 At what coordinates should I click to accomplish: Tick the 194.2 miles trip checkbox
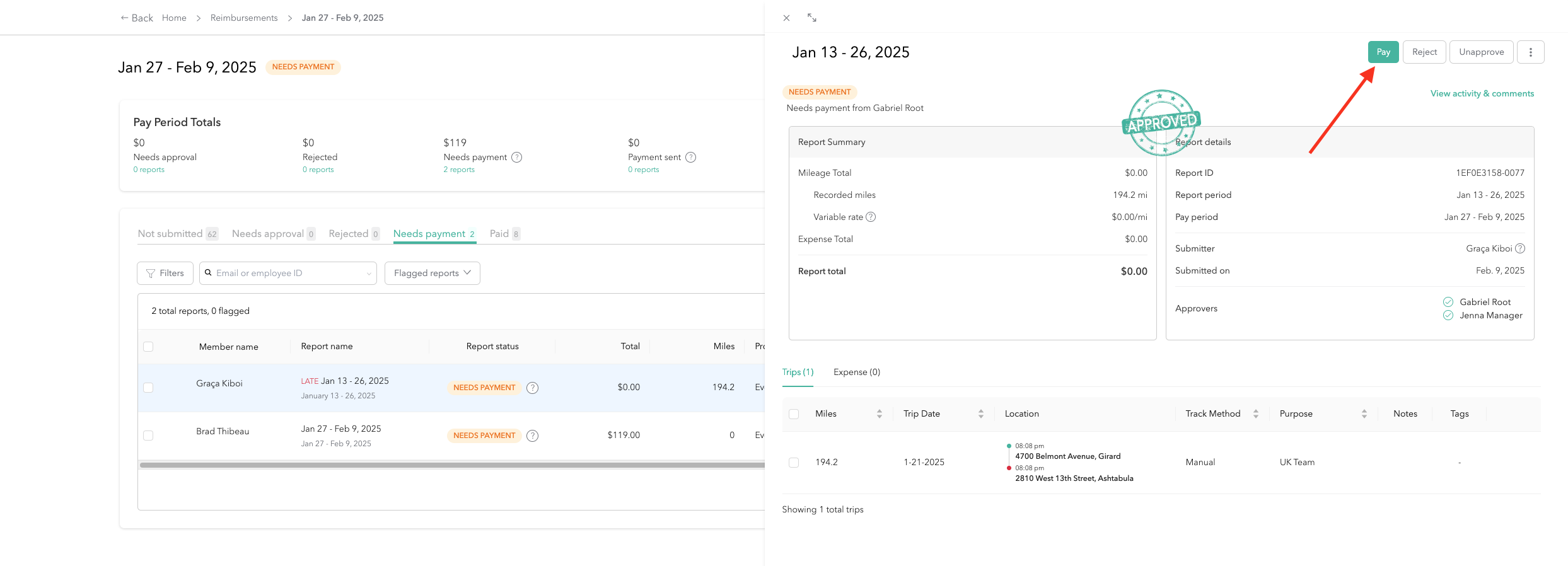[x=794, y=463]
